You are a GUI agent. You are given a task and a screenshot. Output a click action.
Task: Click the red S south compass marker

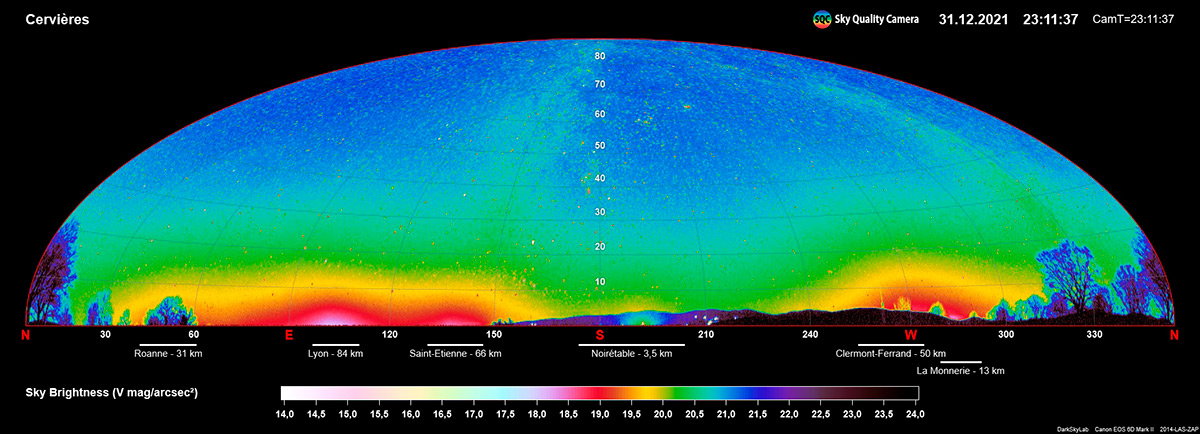coord(600,335)
